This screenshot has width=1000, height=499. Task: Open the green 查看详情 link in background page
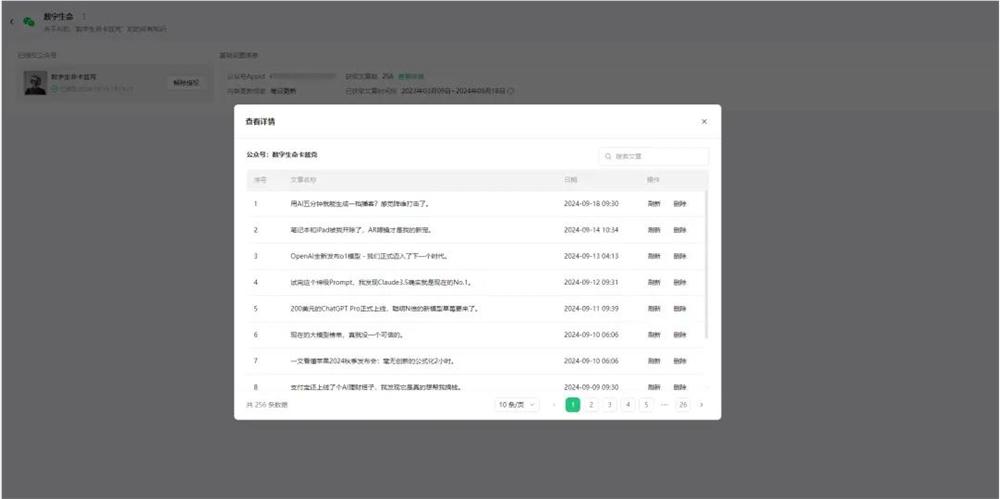tap(411, 76)
